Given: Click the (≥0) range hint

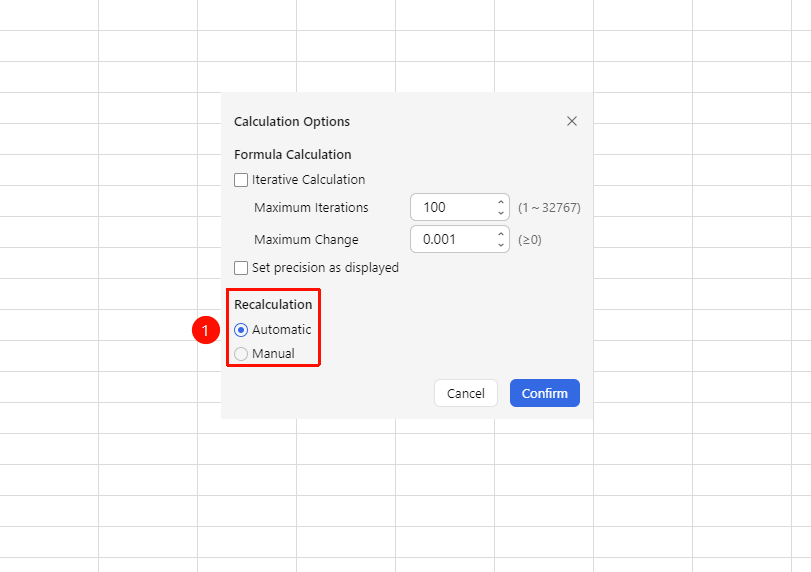Looking at the screenshot, I should 530,240.
